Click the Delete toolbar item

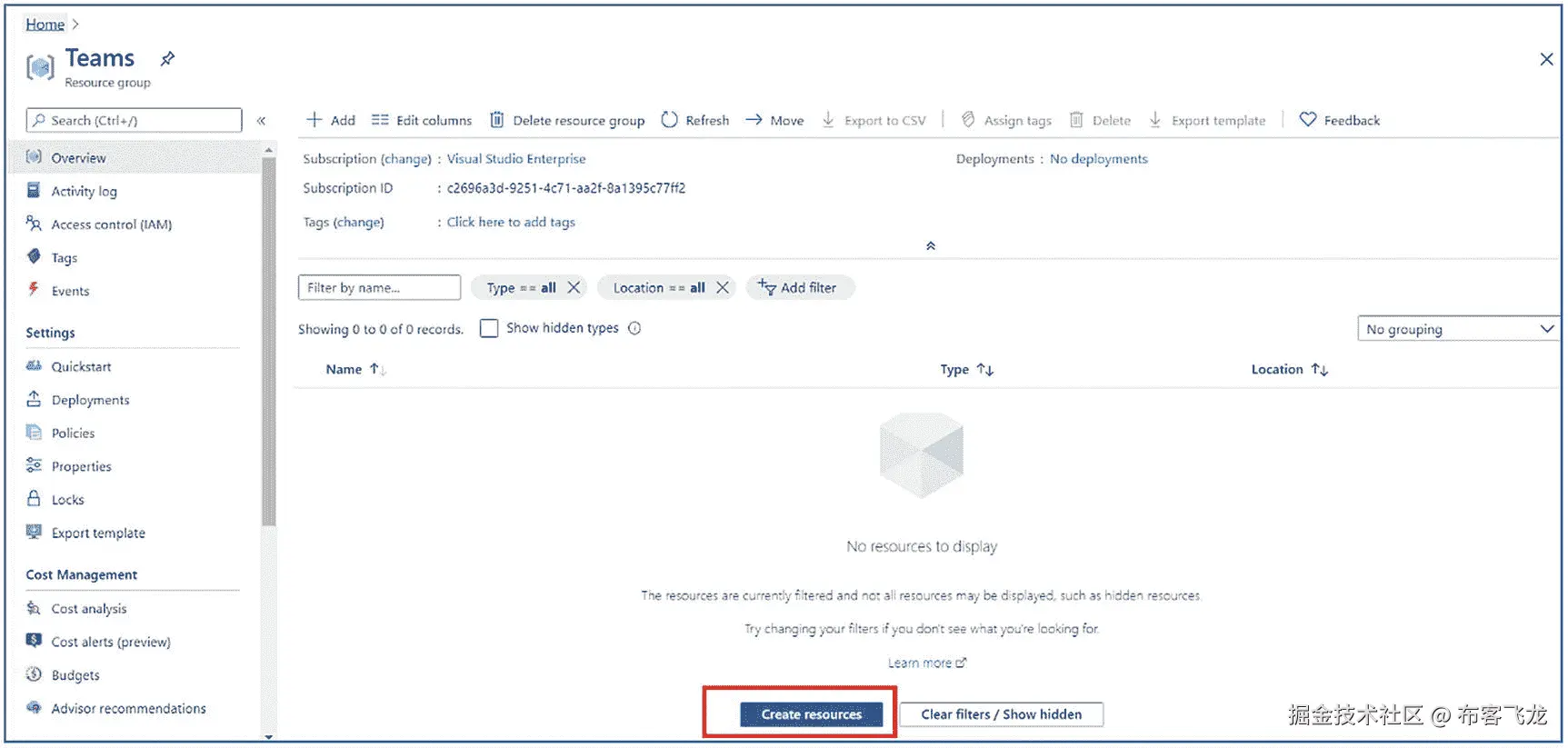tap(1101, 120)
